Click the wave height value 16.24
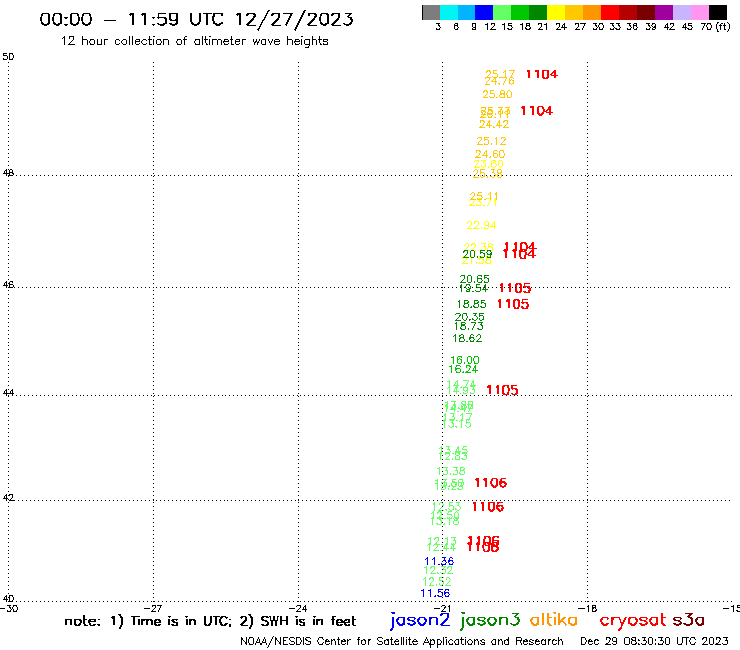740x650 pixels. pyautogui.click(x=463, y=370)
